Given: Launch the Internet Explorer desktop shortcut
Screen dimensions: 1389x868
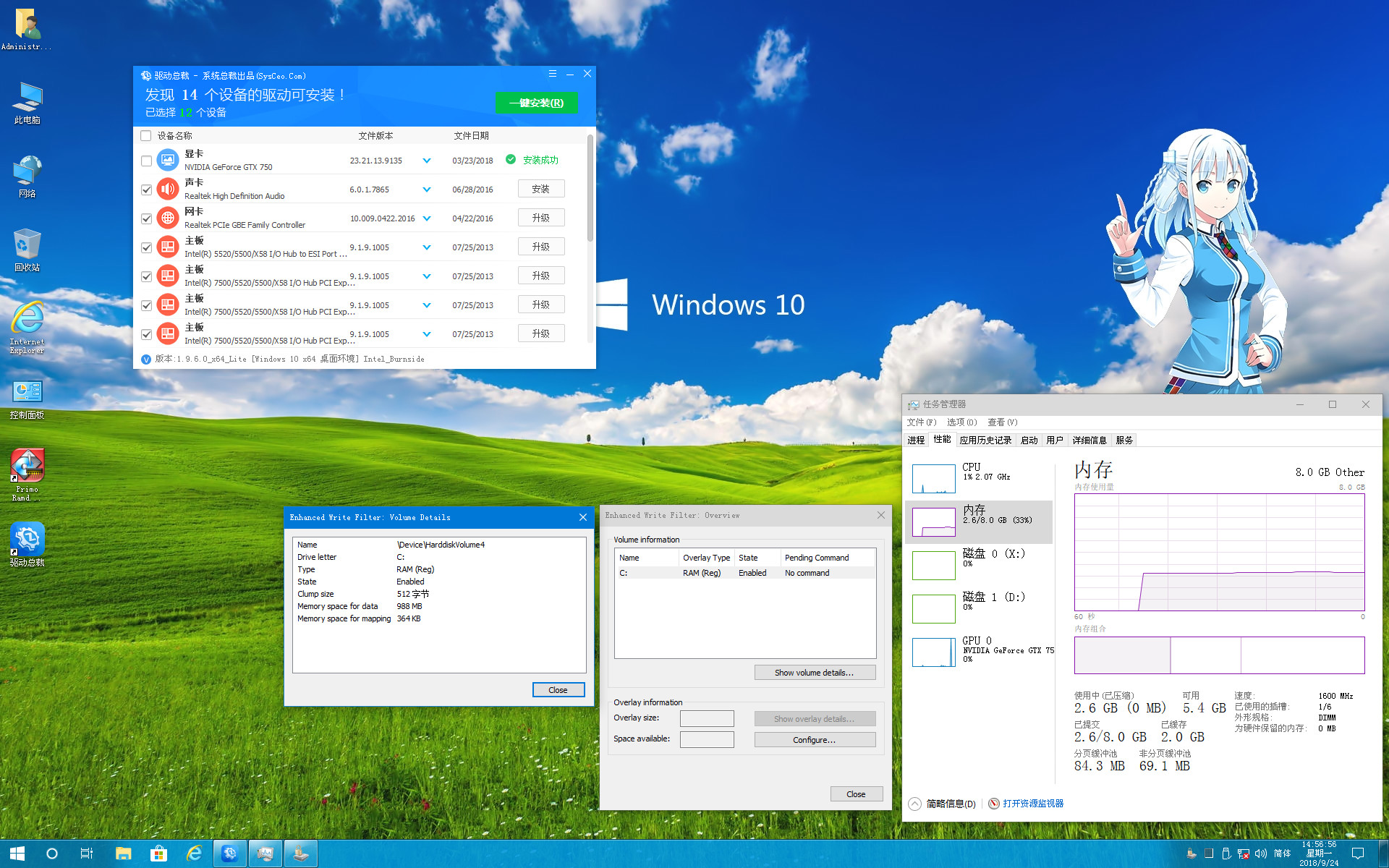Looking at the screenshot, I should click(27, 327).
